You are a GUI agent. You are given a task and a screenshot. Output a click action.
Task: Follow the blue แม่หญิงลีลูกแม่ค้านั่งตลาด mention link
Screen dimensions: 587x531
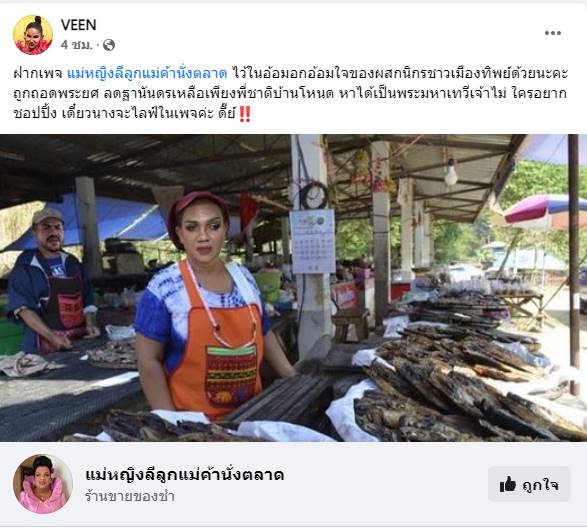click(147, 73)
